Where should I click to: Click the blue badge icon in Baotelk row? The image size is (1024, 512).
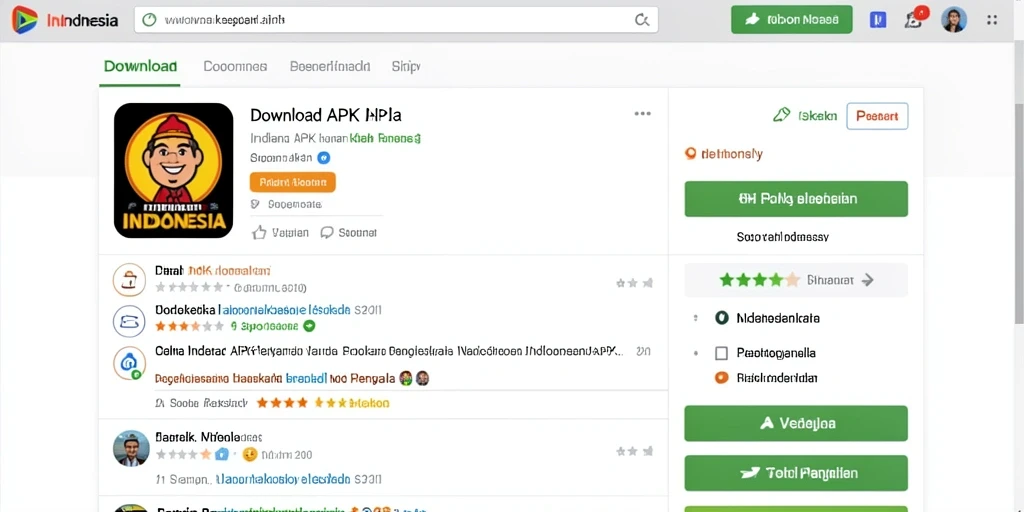click(222, 455)
